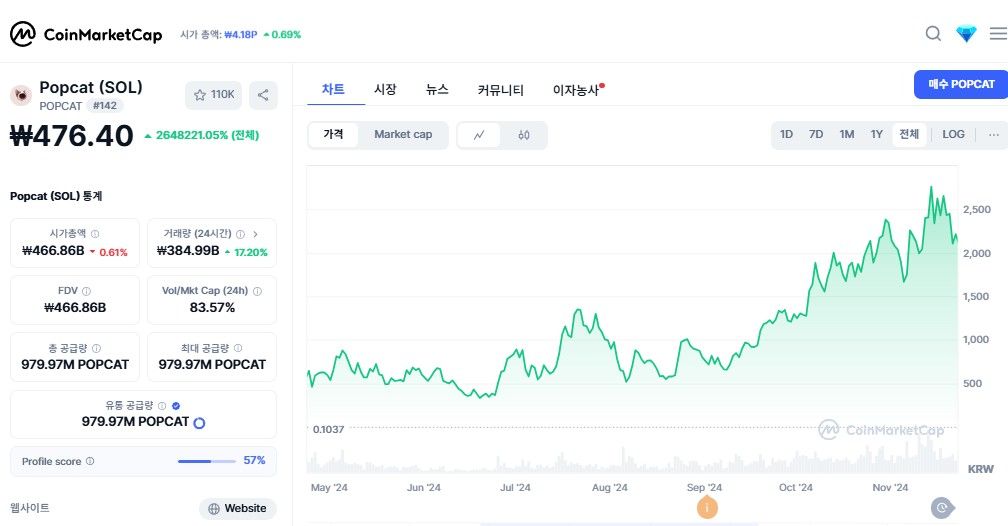
Task: Open the 커뮤니티 tab
Action: (x=501, y=90)
